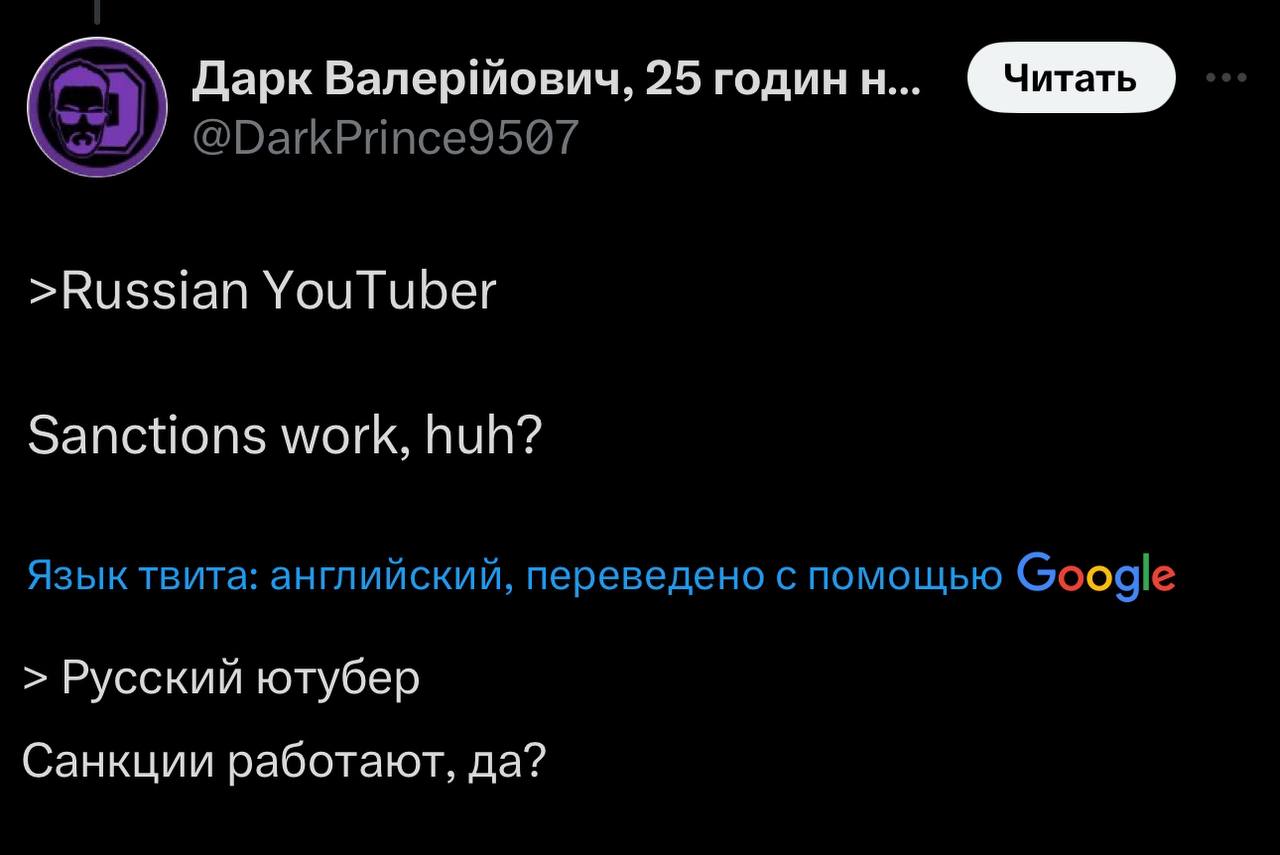Click the colorful Google logo

1095,575
